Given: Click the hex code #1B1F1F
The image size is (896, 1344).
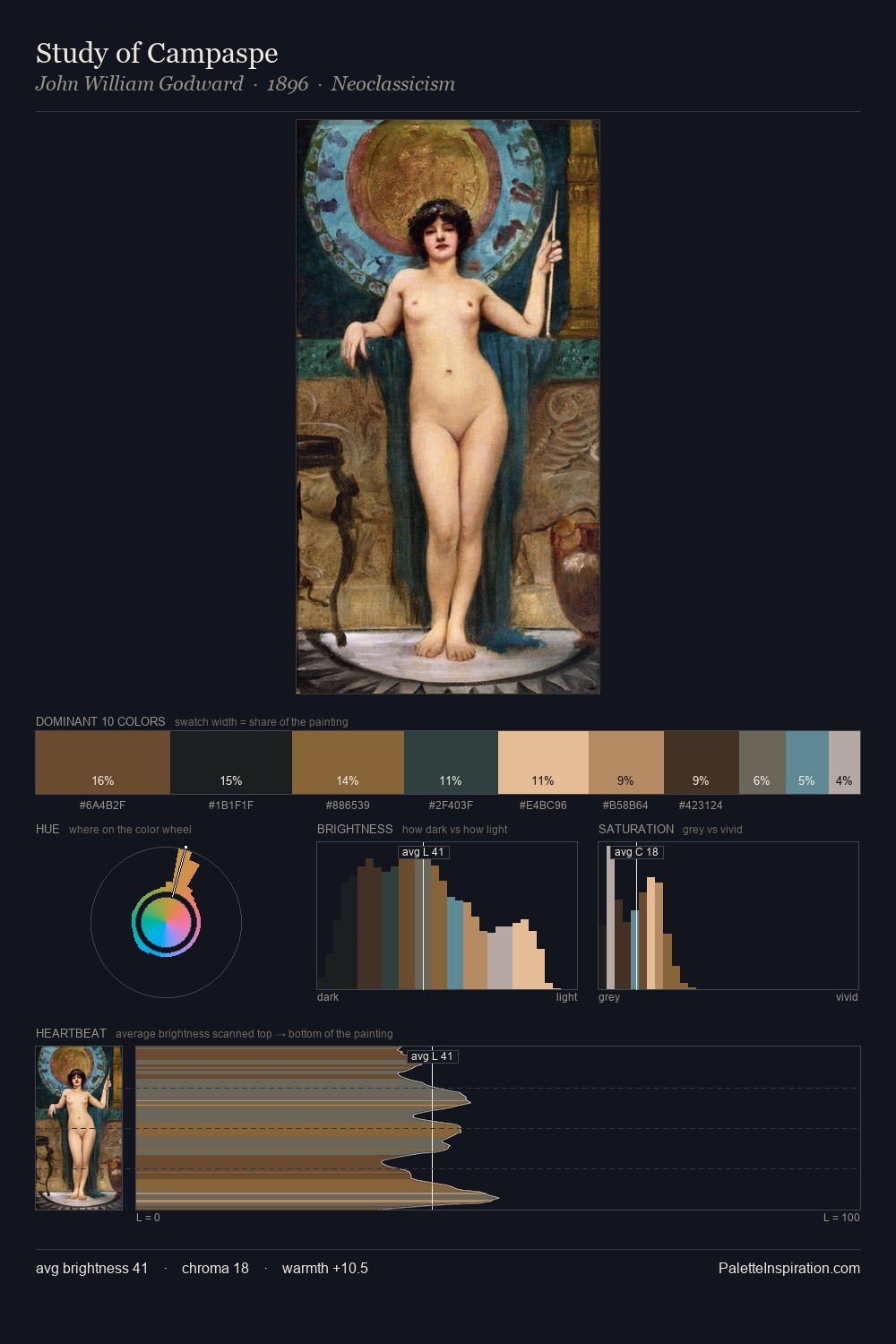Looking at the screenshot, I should point(231,806).
